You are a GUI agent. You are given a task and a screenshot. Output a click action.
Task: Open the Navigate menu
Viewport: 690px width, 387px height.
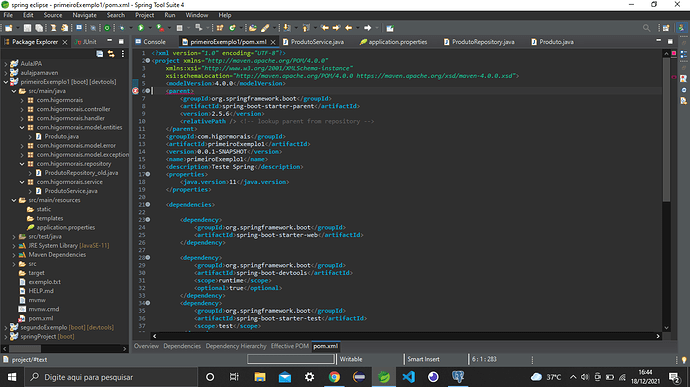click(x=84, y=15)
